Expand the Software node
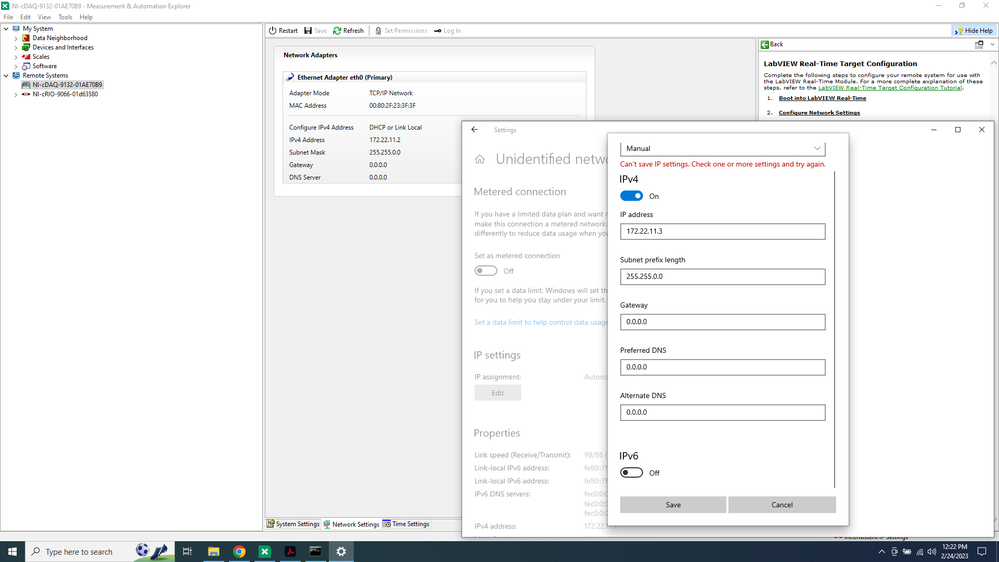 pyautogui.click(x=16, y=66)
